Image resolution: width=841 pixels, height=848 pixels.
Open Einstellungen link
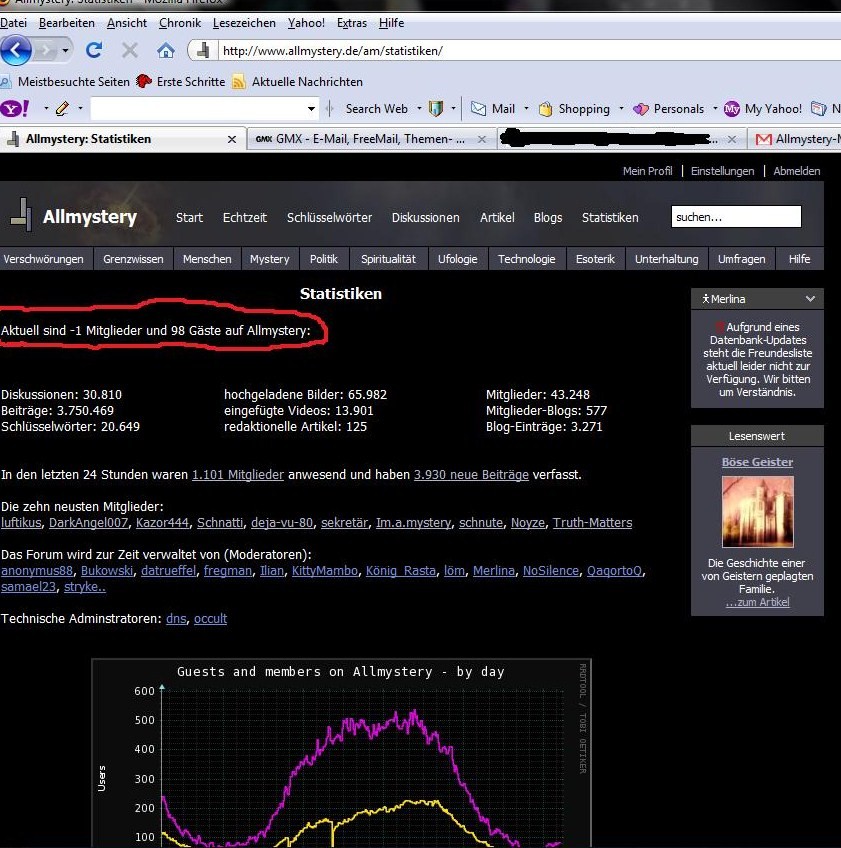[x=722, y=171]
